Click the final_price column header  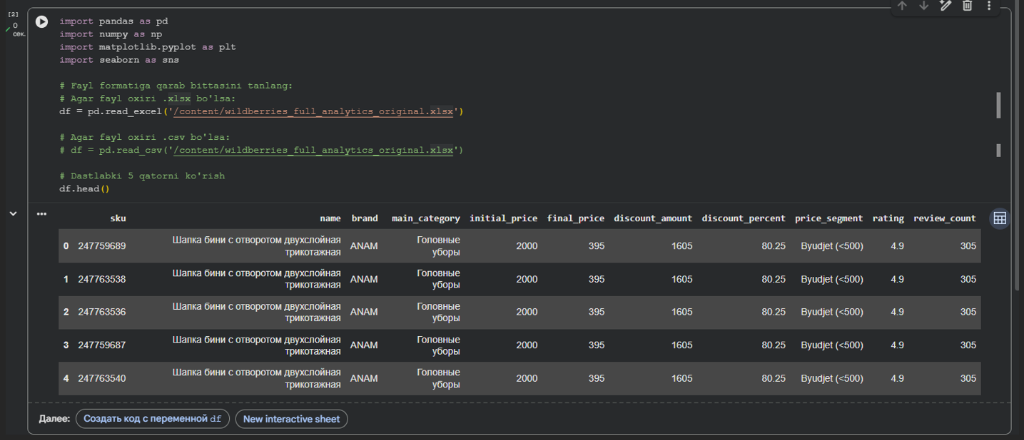coord(575,219)
